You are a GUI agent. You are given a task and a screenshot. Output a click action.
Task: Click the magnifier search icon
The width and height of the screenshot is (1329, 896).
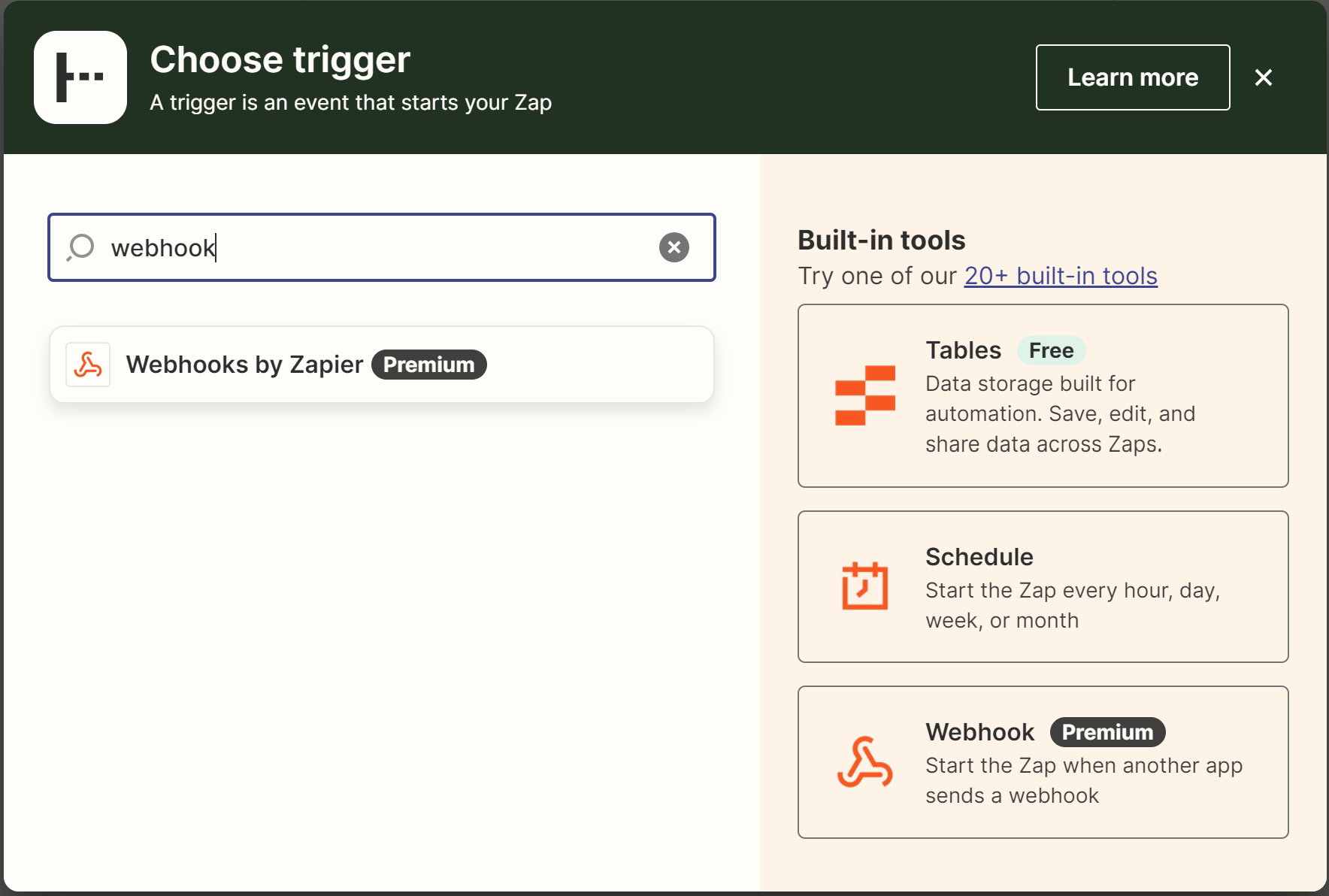click(x=80, y=247)
